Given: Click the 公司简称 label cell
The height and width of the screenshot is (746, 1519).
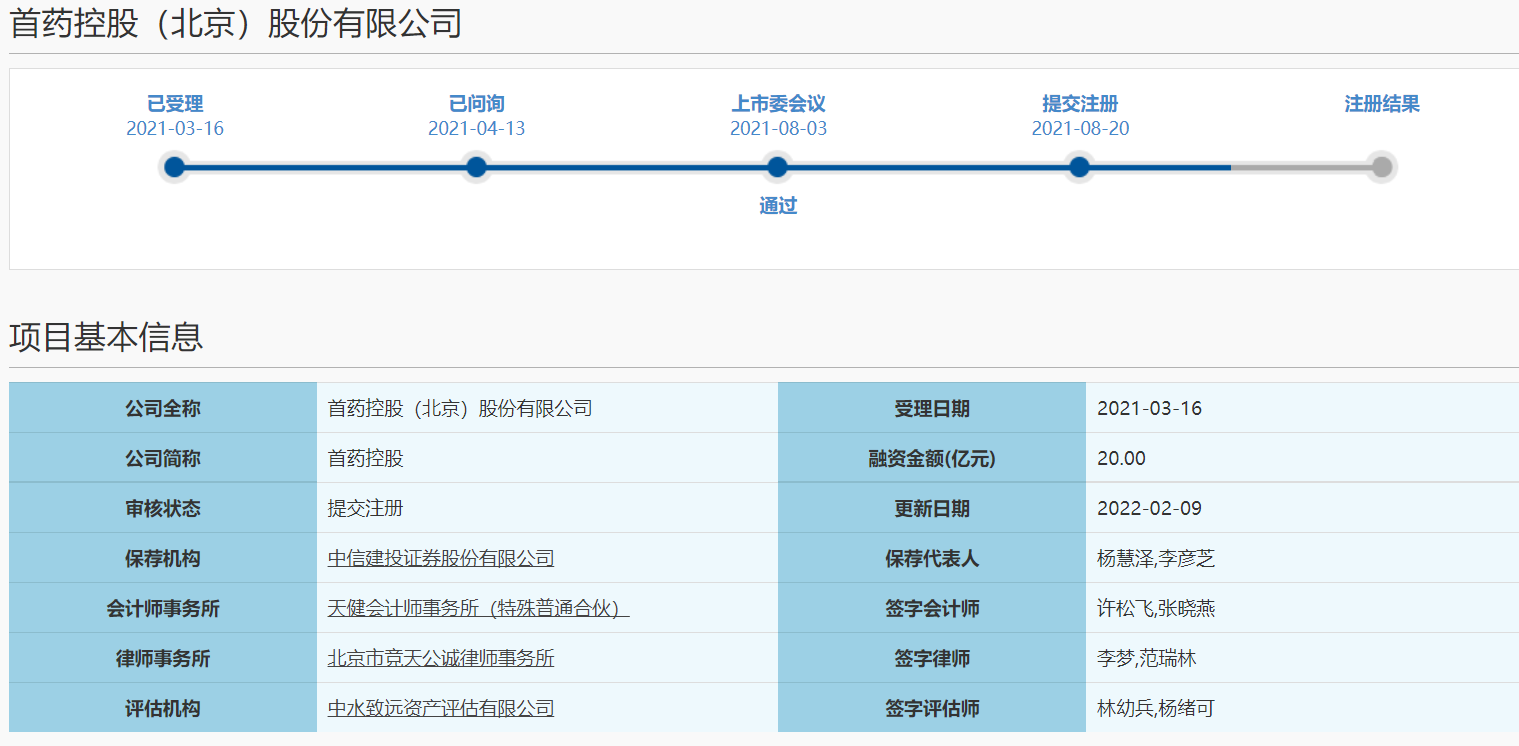Looking at the screenshot, I should [163, 458].
